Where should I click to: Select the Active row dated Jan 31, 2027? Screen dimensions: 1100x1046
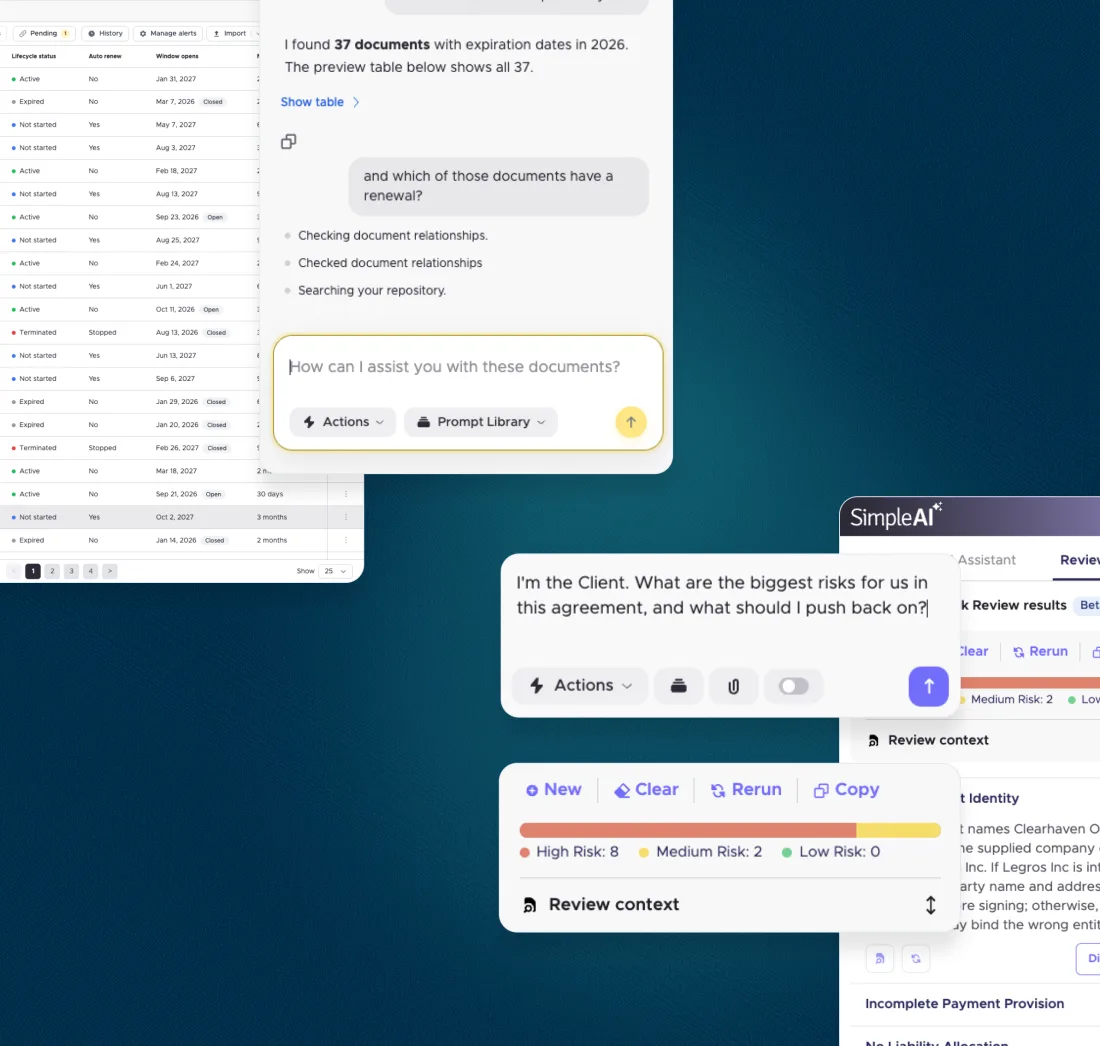(x=130, y=79)
